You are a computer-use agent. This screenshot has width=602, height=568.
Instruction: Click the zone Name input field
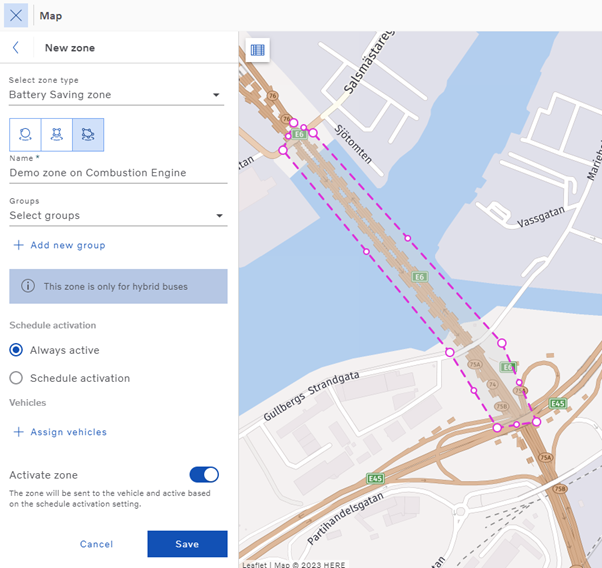[x=118, y=173]
